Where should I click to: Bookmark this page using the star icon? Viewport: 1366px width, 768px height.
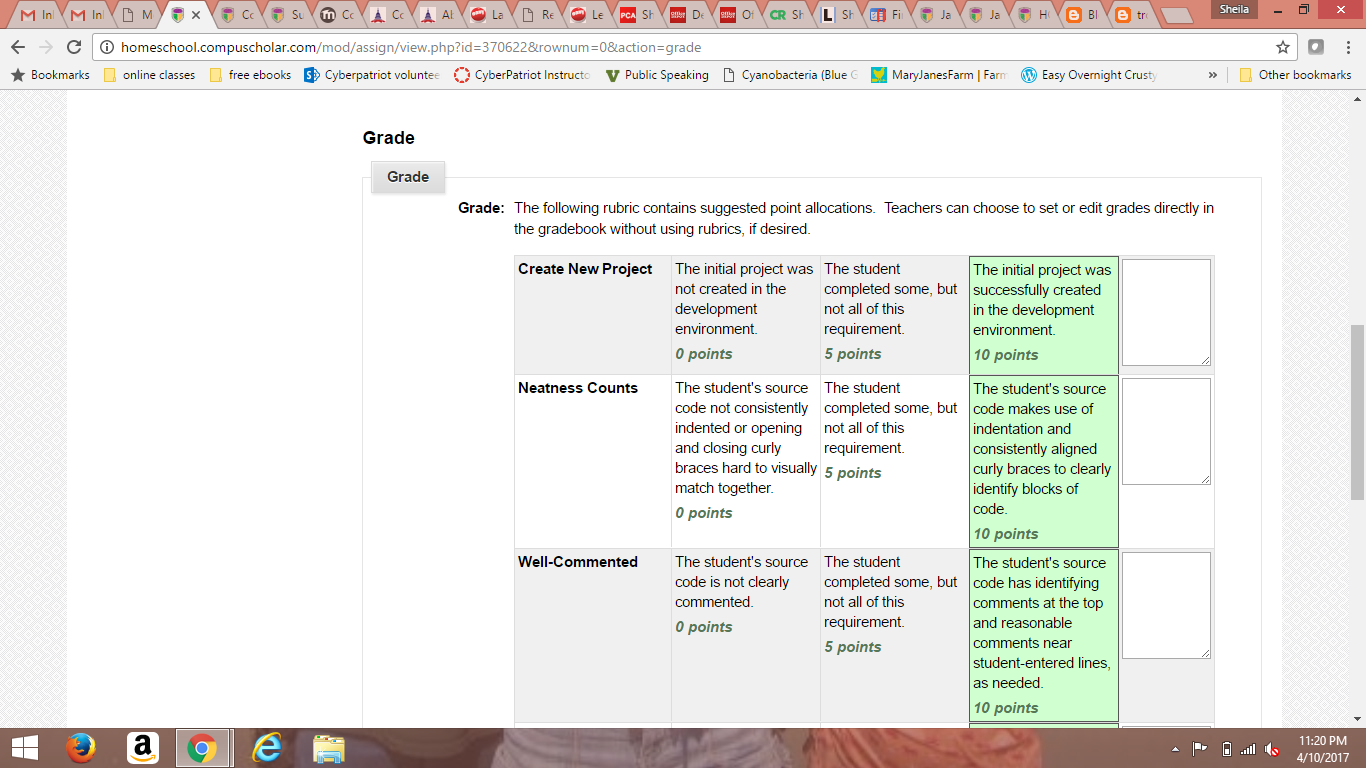point(1282,47)
